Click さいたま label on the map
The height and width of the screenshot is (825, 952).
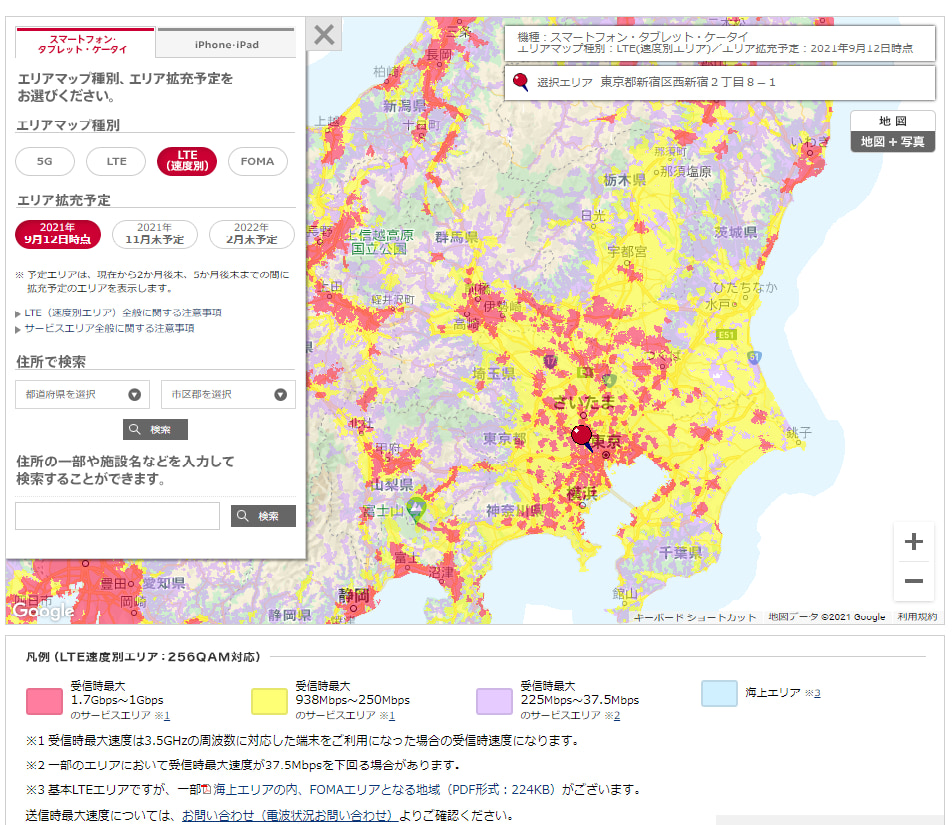[x=584, y=401]
